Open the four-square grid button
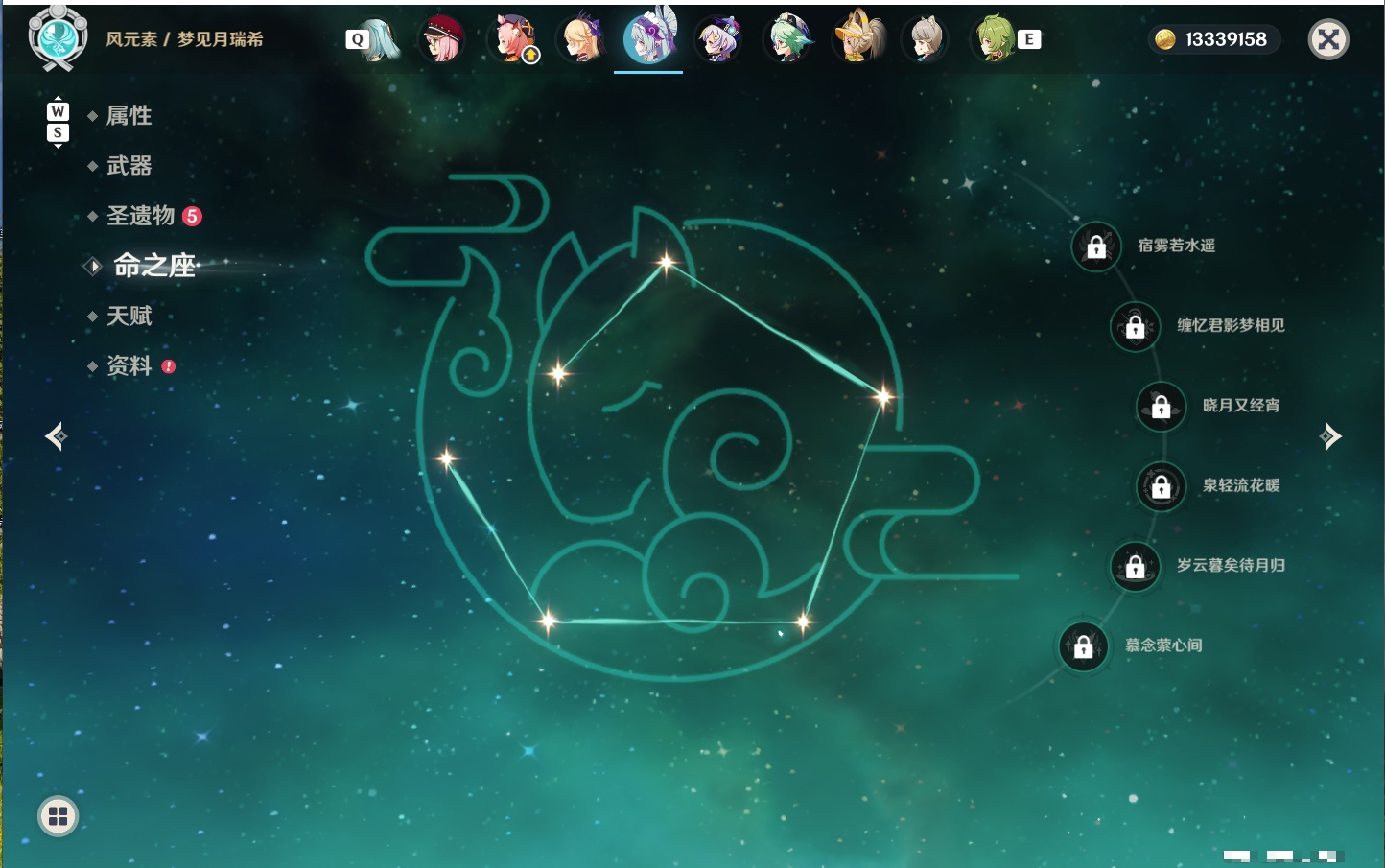 pos(59,816)
